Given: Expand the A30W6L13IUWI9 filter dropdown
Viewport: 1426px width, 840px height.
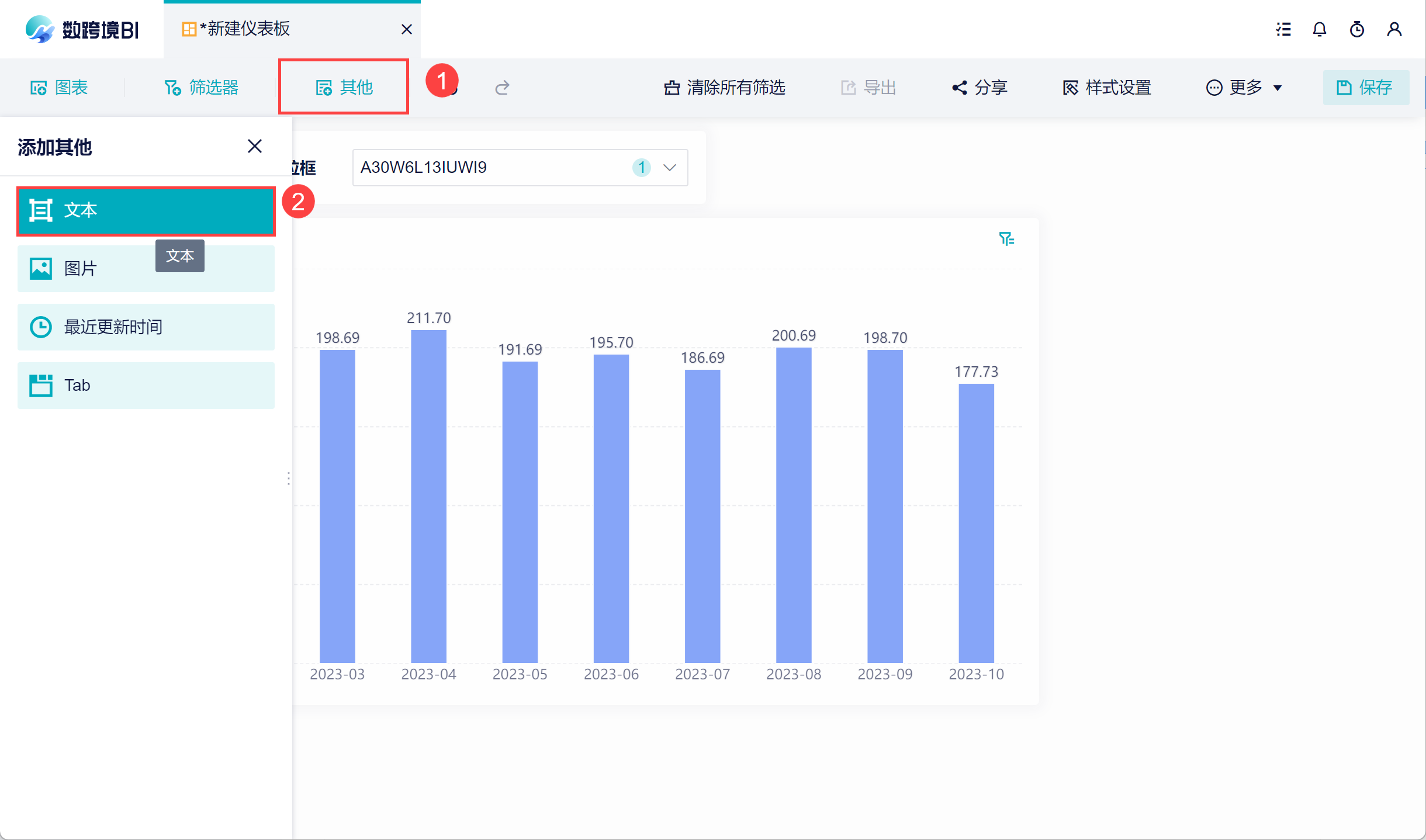Looking at the screenshot, I should point(670,168).
